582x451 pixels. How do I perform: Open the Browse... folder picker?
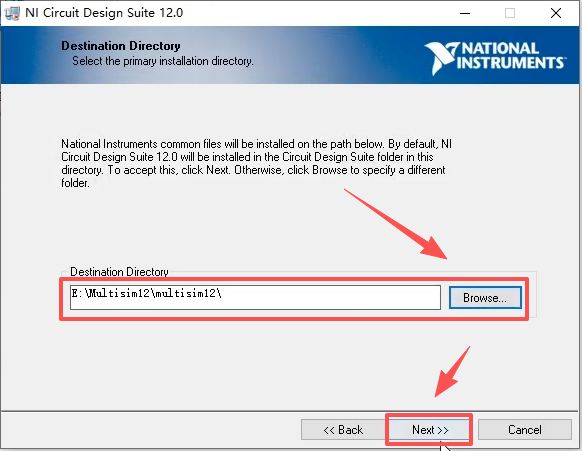tap(485, 298)
